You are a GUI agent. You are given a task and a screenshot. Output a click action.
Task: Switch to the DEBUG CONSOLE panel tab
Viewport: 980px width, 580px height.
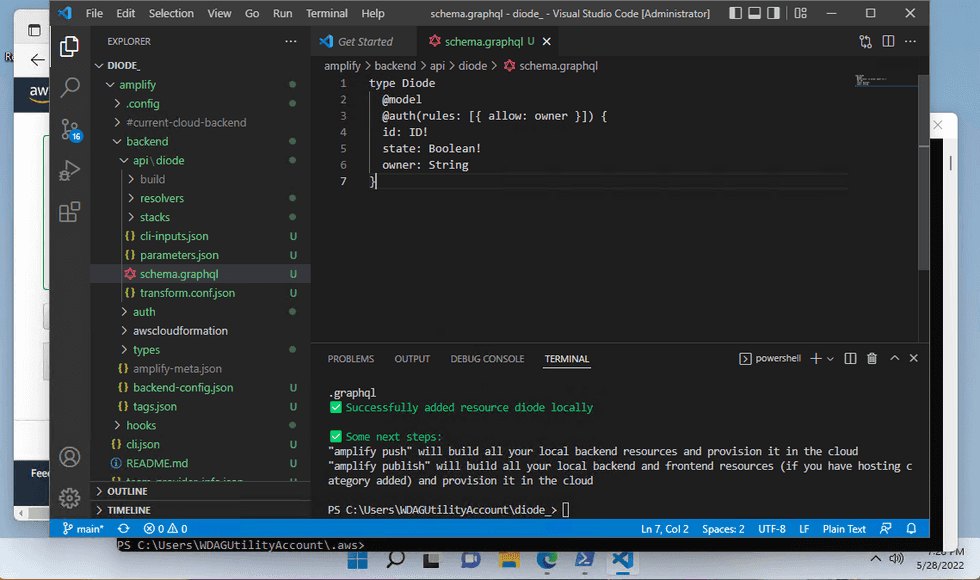tap(488, 359)
